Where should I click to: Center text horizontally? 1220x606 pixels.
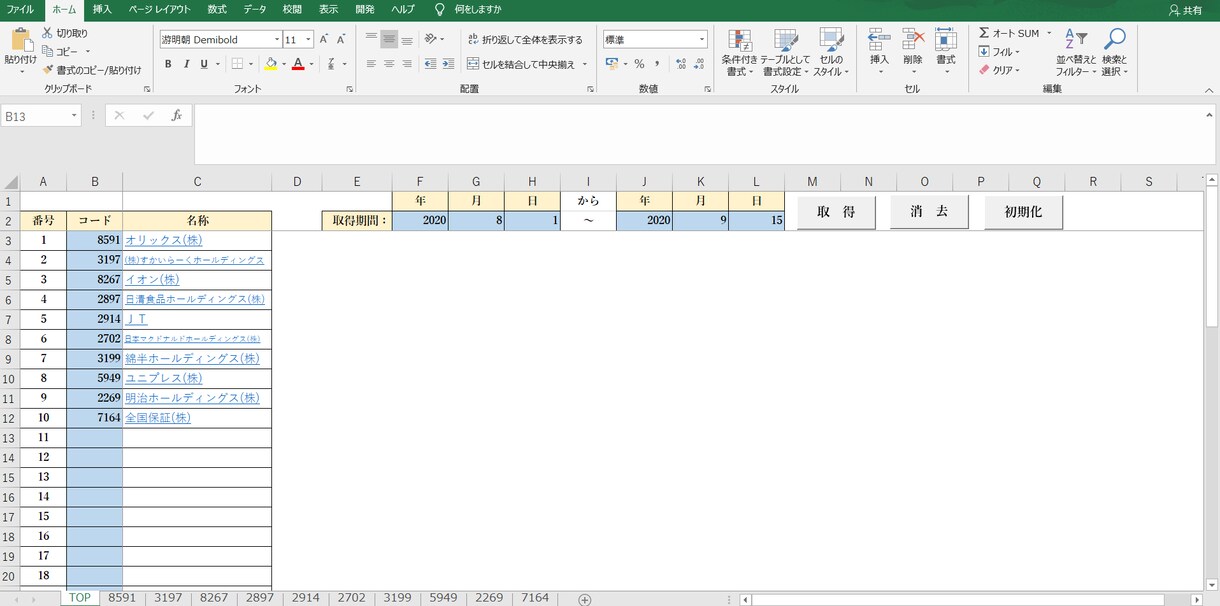(390, 64)
